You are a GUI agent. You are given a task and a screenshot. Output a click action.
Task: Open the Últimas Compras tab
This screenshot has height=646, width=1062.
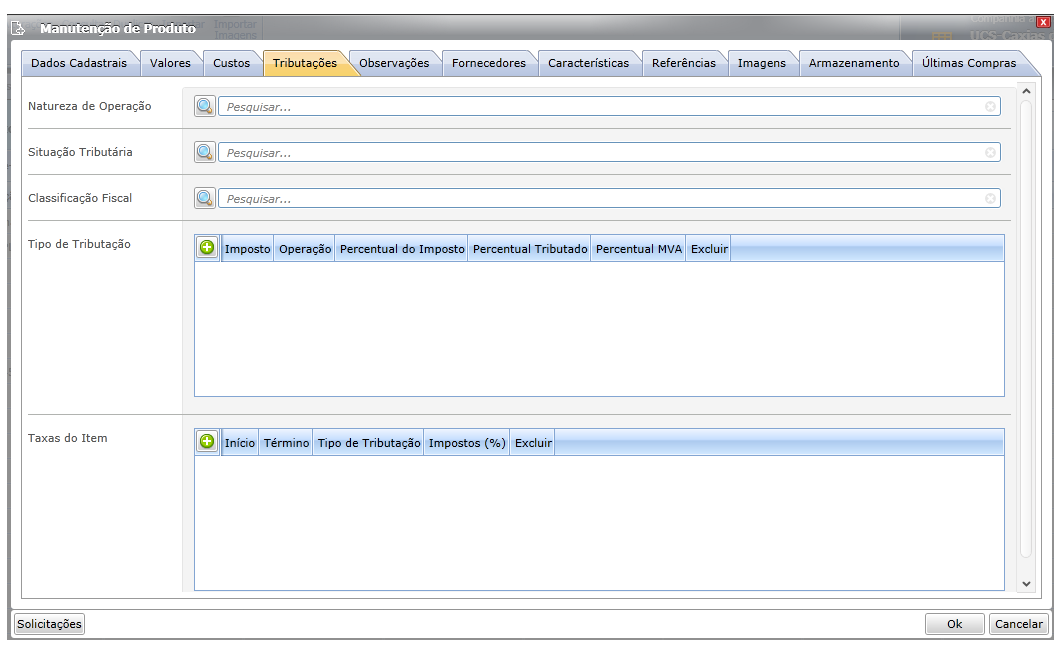pos(969,63)
